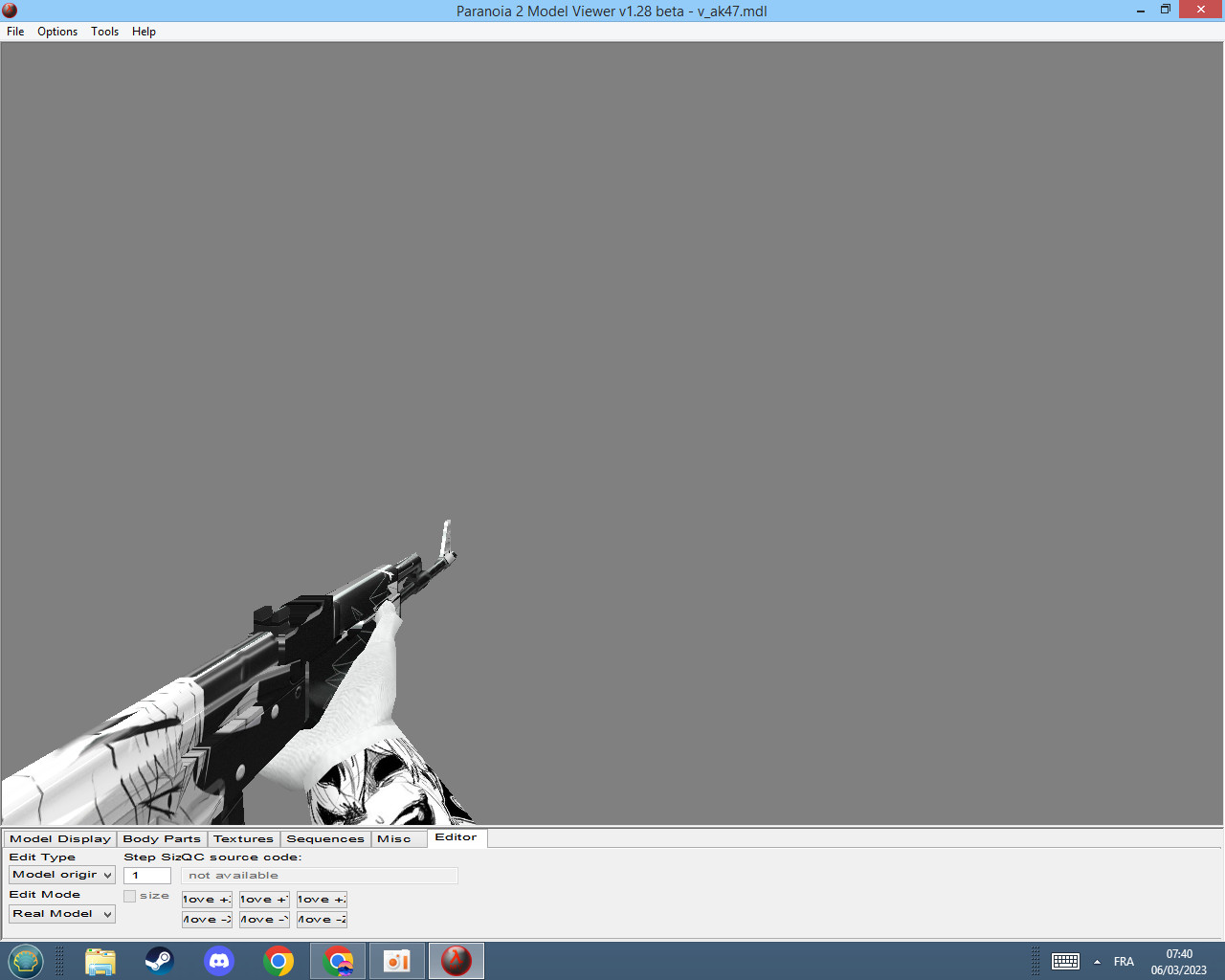
Task: Click the Step Size input field
Action: [x=146, y=875]
